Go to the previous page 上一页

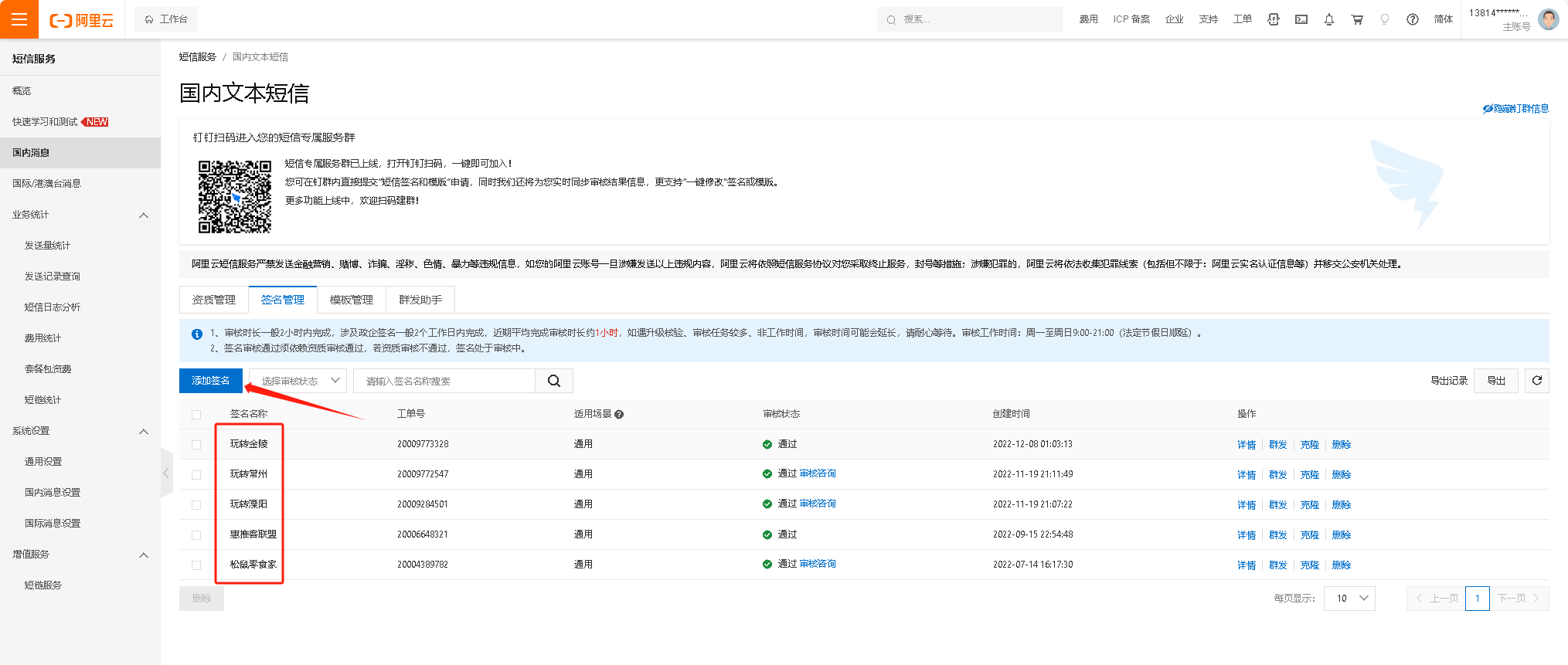[1436, 599]
